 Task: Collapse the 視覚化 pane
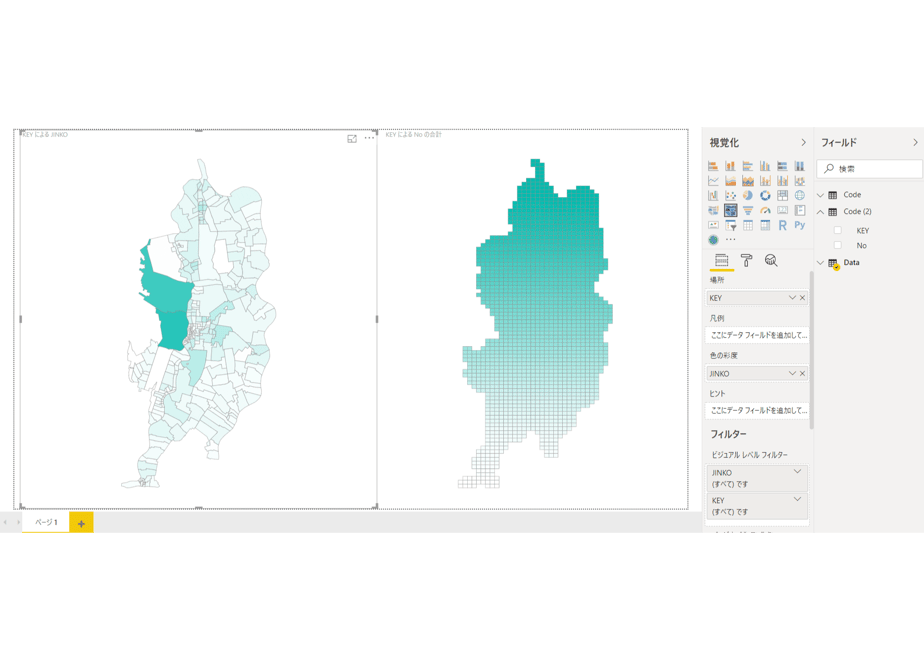[803, 143]
